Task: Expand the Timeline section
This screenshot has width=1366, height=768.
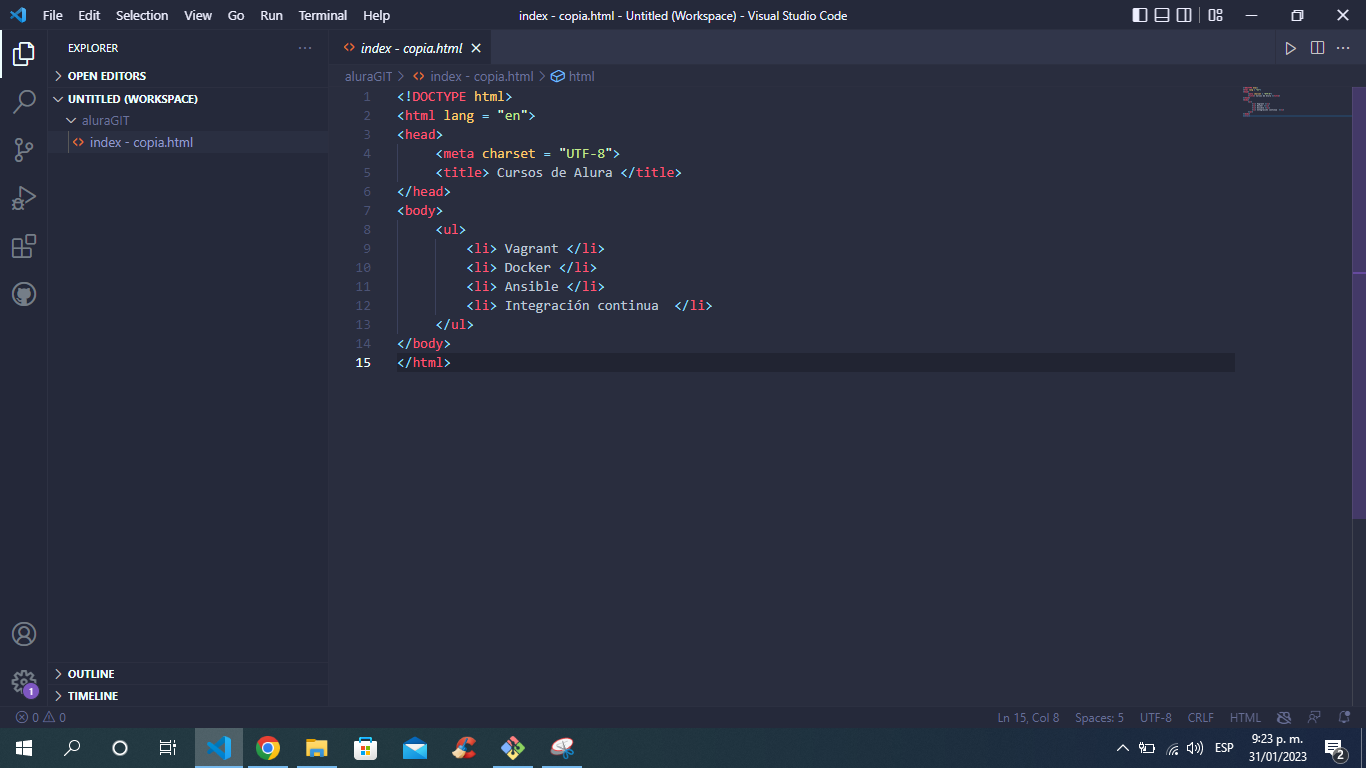Action: [188, 696]
